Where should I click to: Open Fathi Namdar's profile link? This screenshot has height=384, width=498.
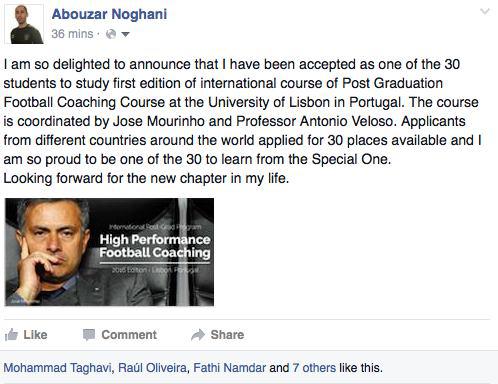(x=229, y=368)
